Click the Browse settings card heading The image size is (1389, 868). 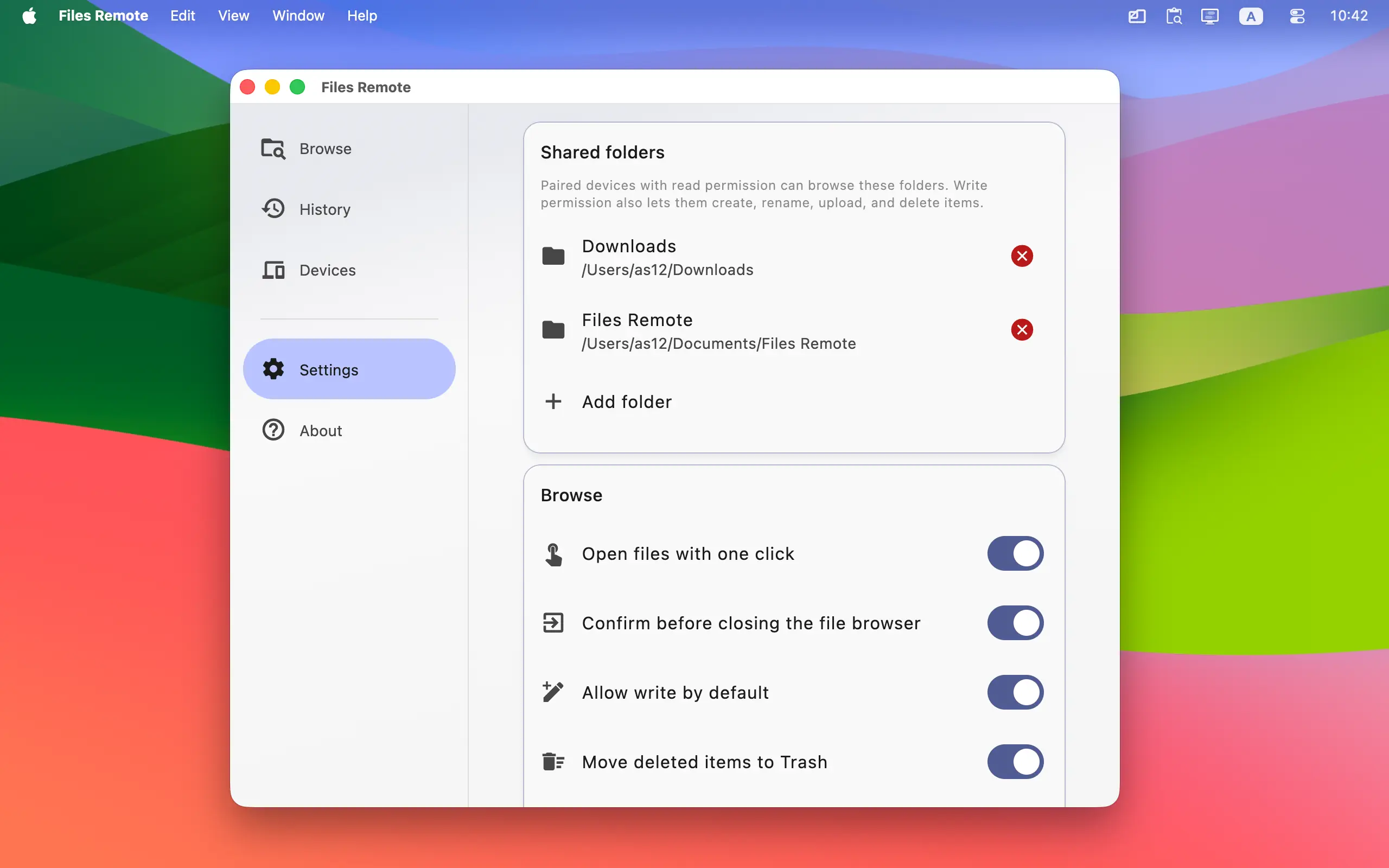[x=572, y=495]
